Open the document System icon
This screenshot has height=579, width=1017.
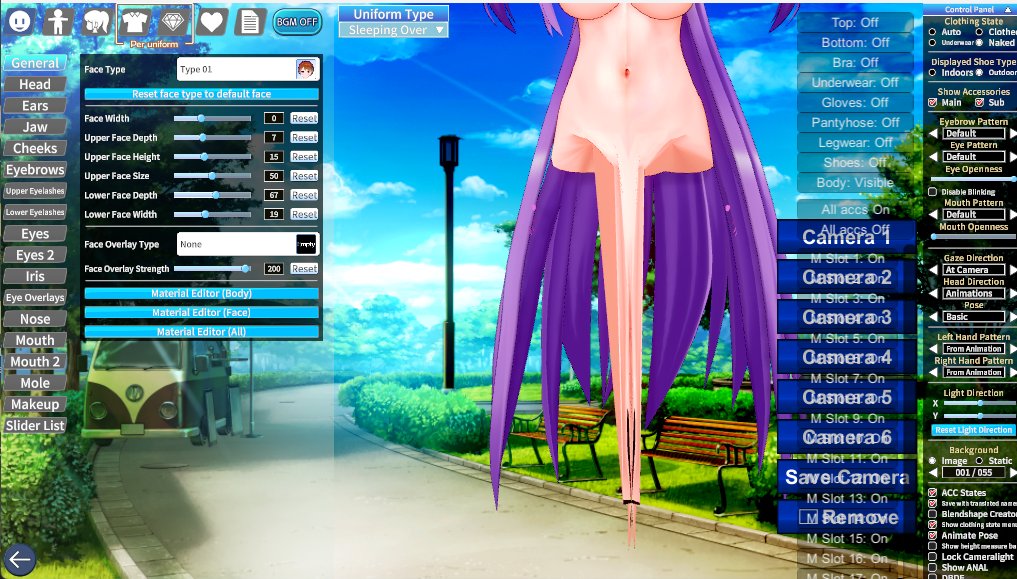point(250,21)
